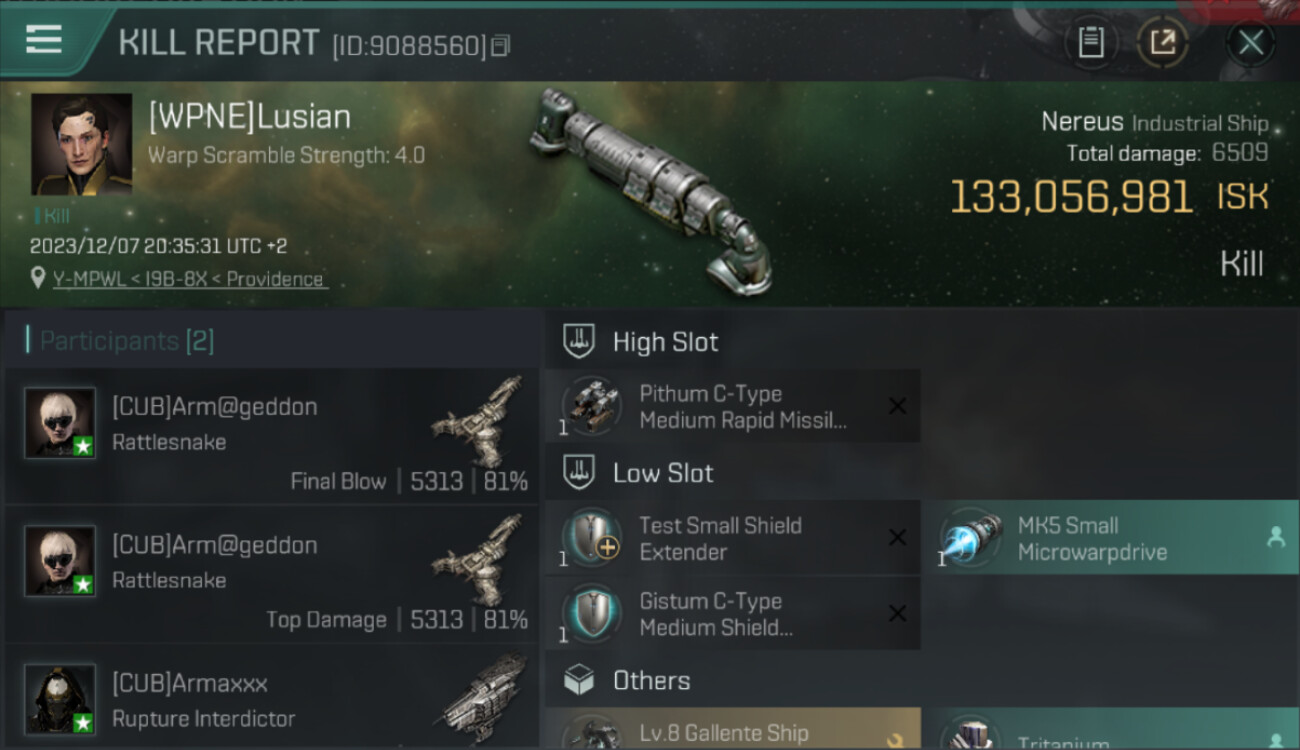Open the hamburger menu icon
Image resolution: width=1300 pixels, height=750 pixels.
43,41
